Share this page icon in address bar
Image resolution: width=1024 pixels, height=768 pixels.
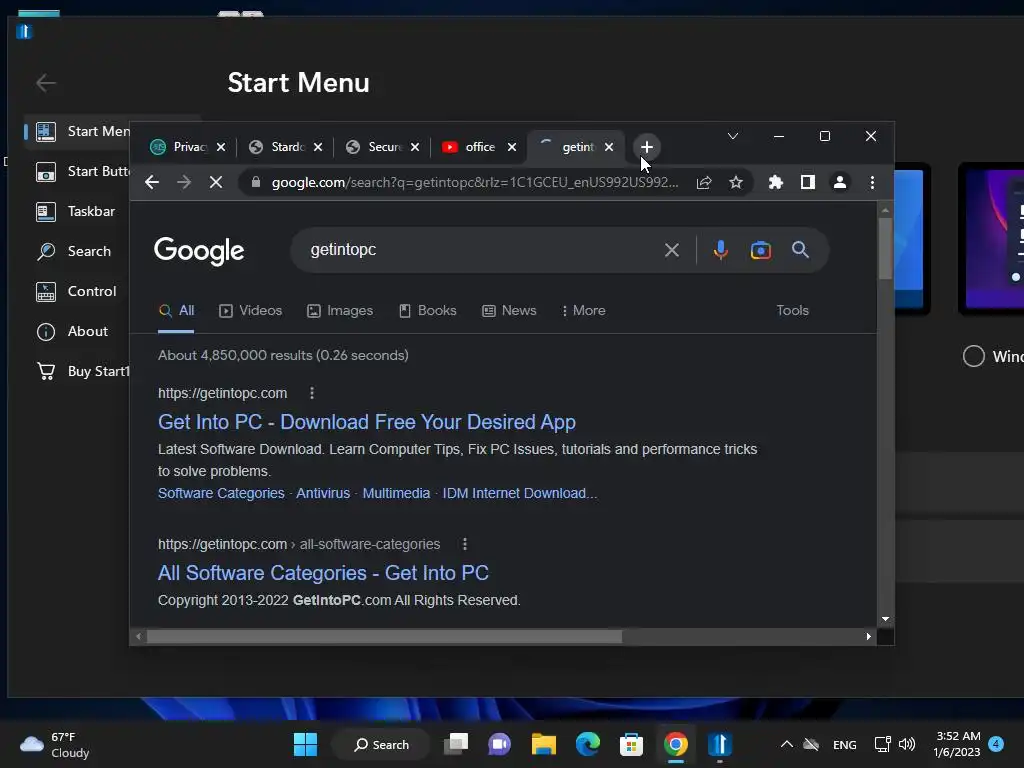[704, 182]
